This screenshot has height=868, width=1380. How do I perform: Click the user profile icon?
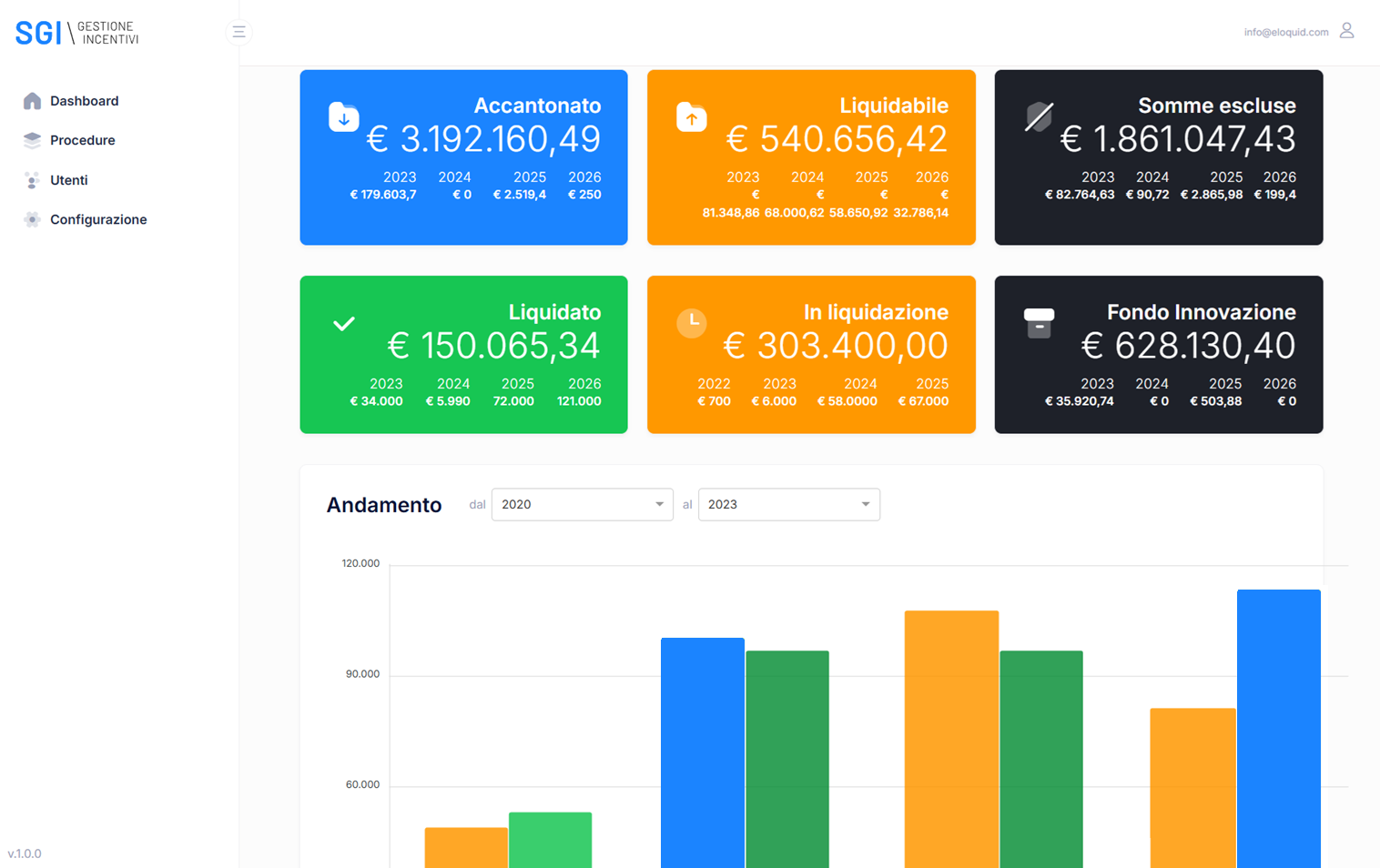tap(1345, 30)
